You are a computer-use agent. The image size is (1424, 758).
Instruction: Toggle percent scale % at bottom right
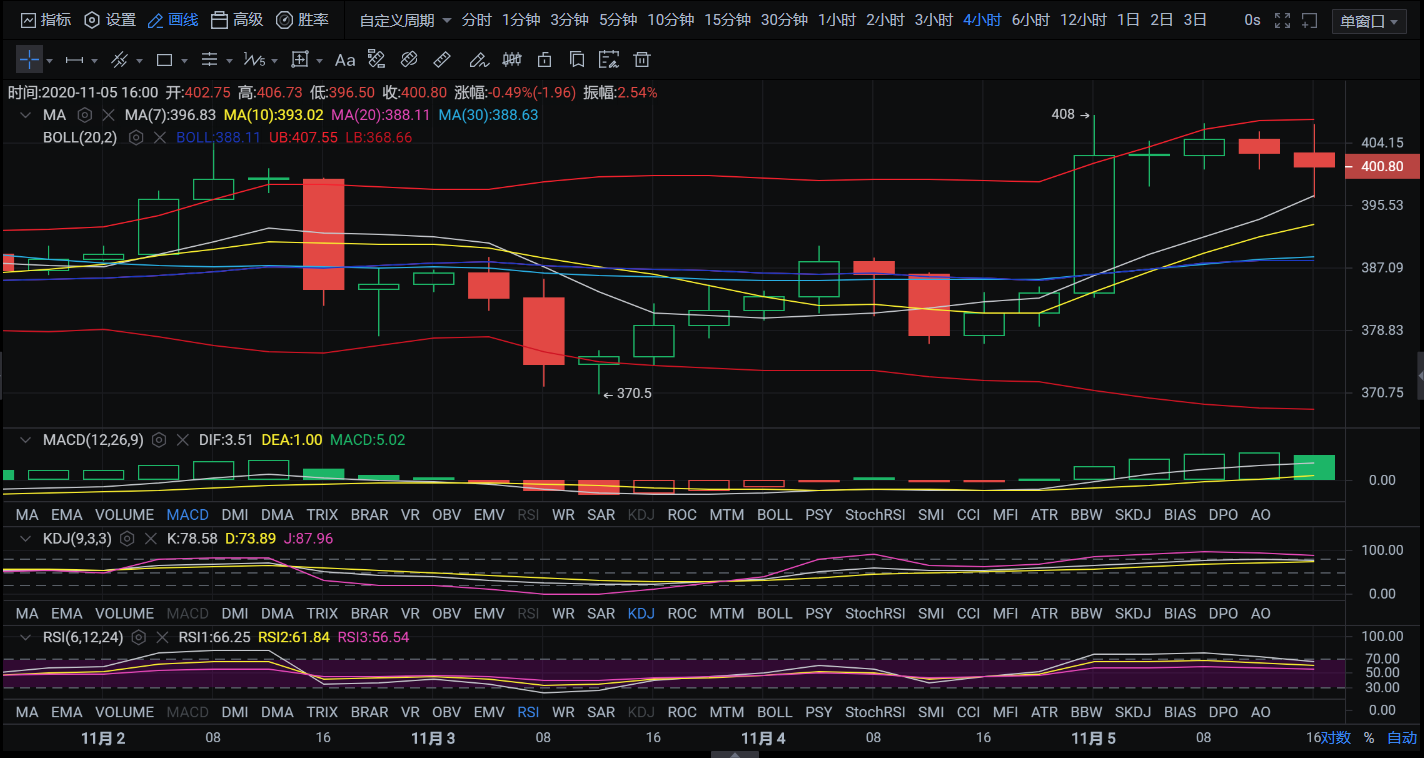(1369, 738)
